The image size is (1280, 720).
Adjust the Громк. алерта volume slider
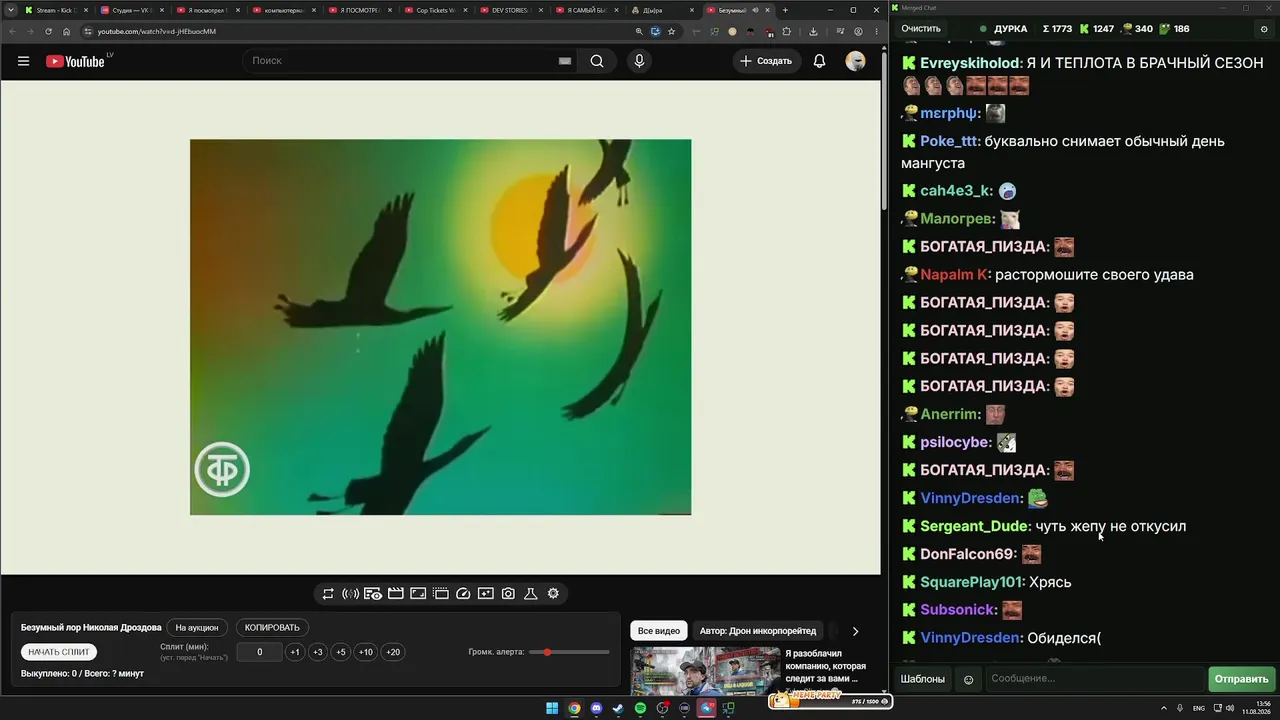569,652
